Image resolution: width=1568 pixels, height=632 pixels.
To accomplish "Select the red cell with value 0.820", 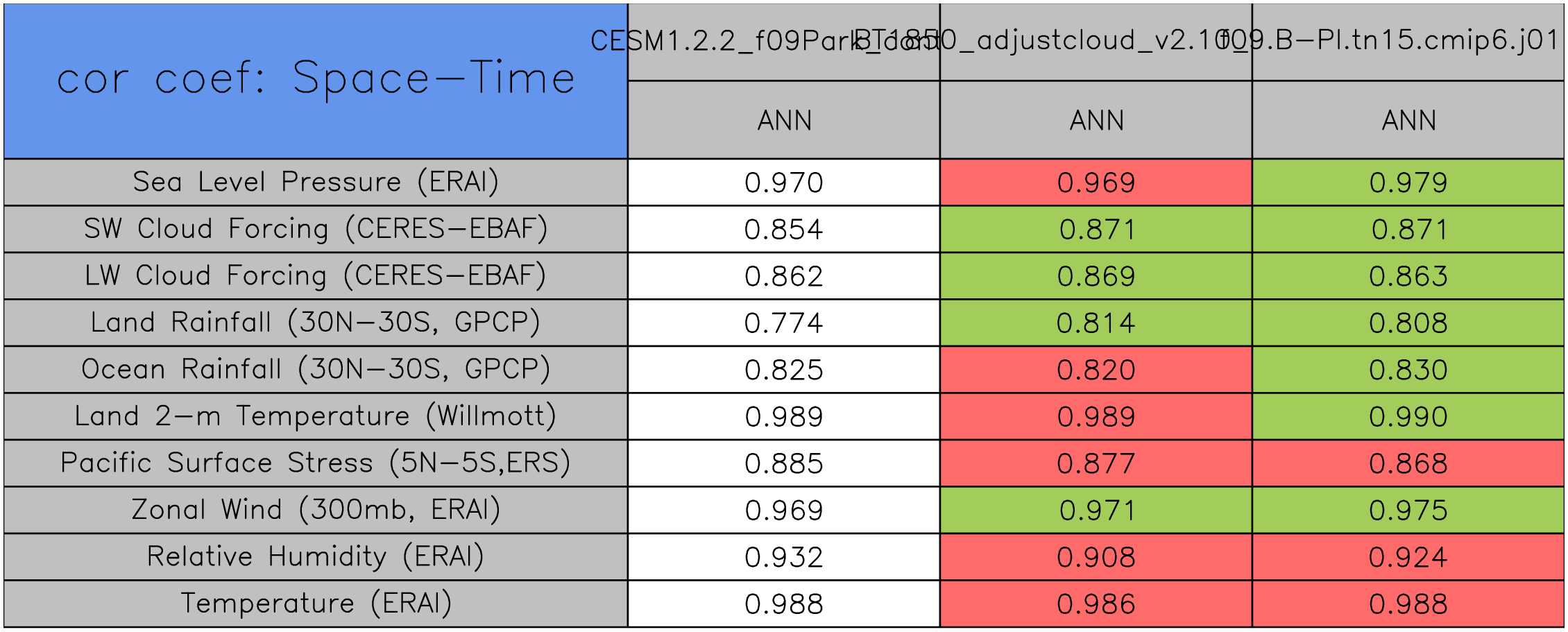I will pos(1096,370).
